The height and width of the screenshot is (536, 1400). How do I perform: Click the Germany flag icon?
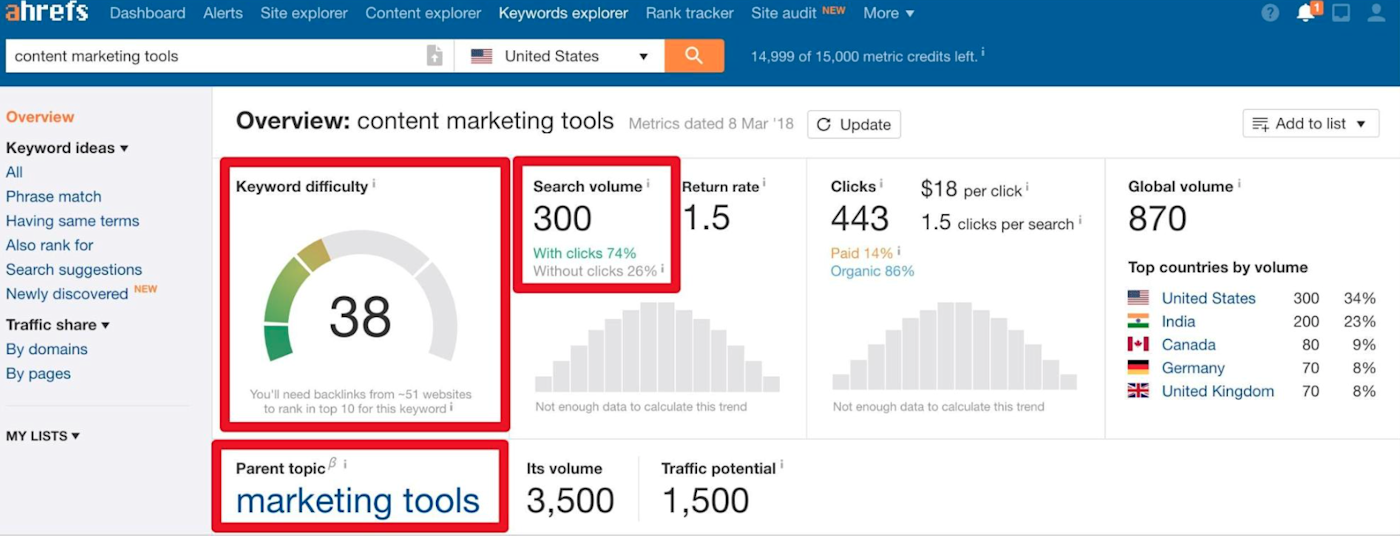click(x=1138, y=367)
